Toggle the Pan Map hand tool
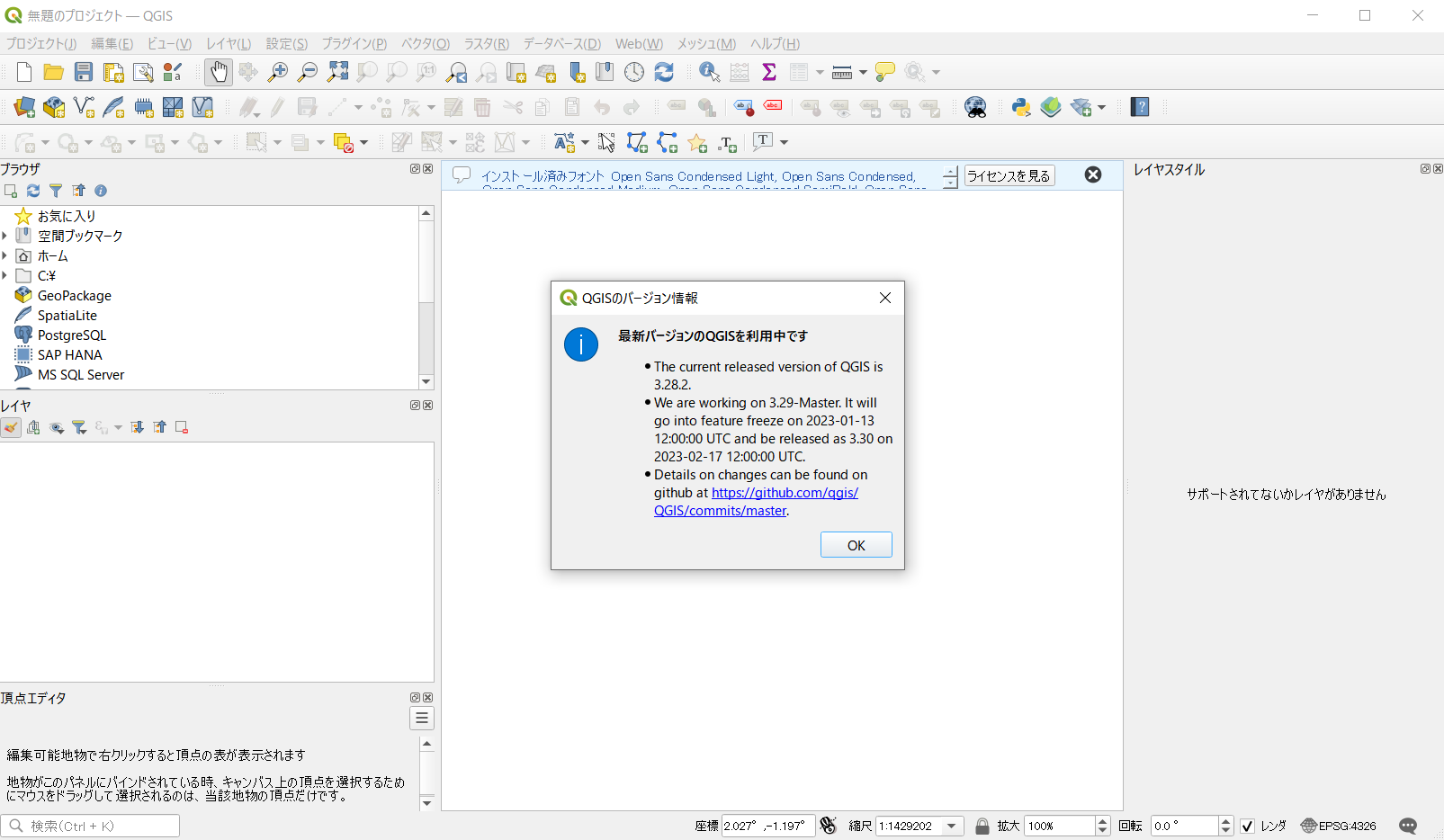The width and height of the screenshot is (1444, 840). [x=219, y=72]
